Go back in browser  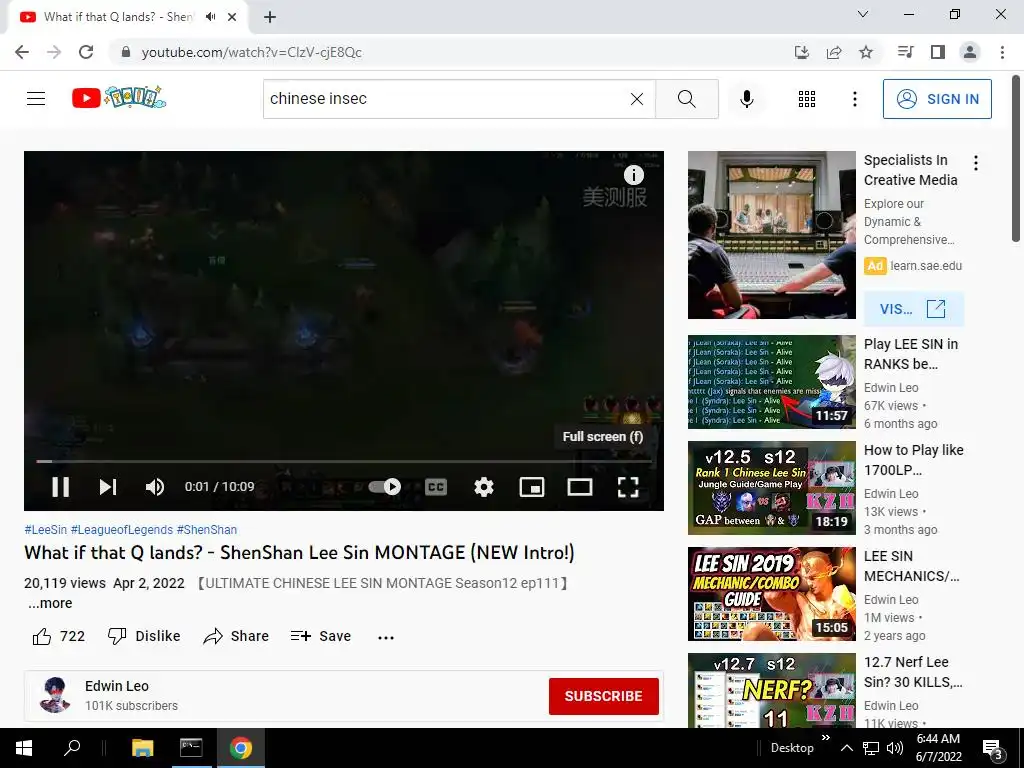coord(22,52)
